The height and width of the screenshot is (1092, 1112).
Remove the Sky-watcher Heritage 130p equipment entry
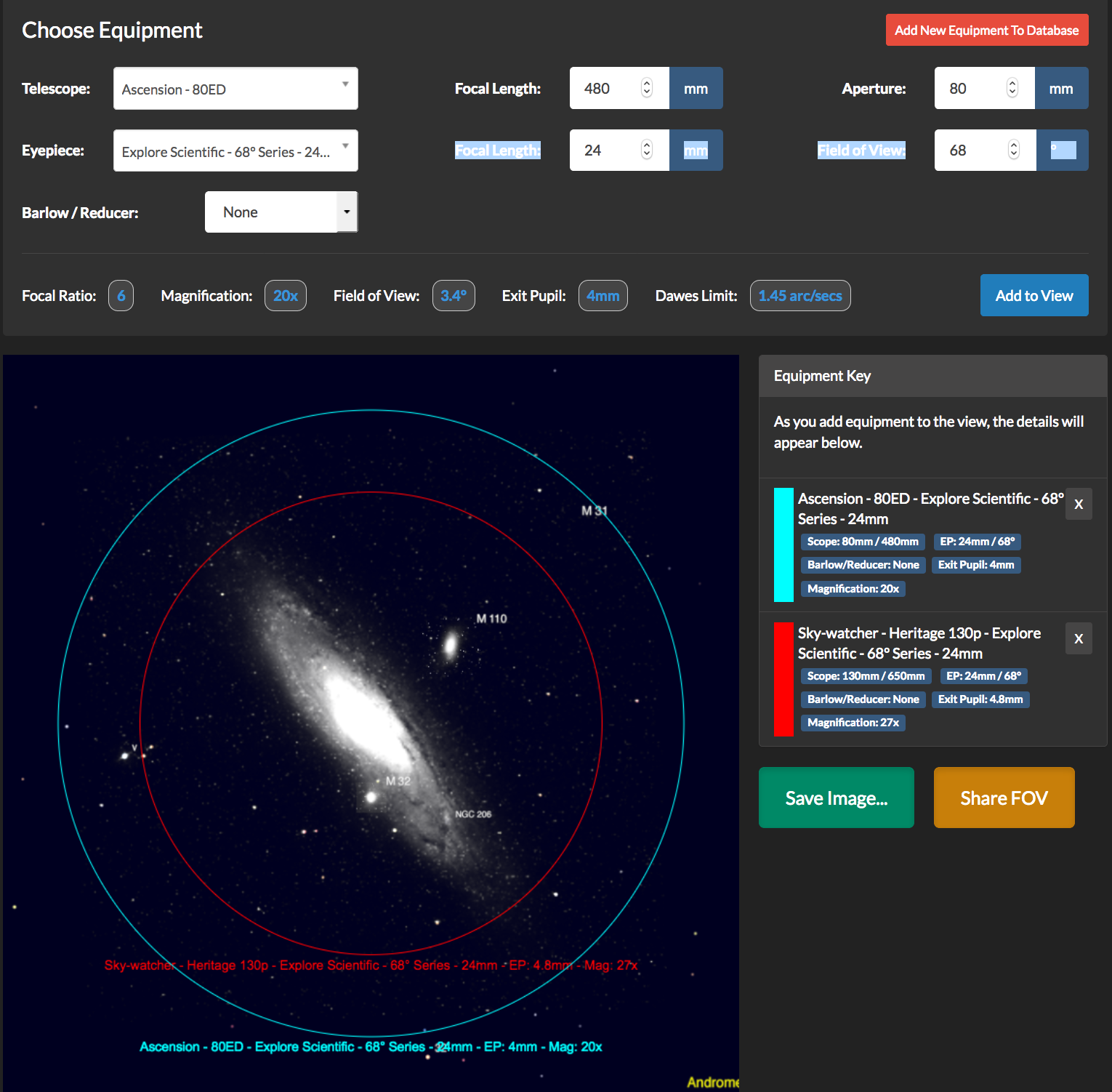tap(1079, 638)
